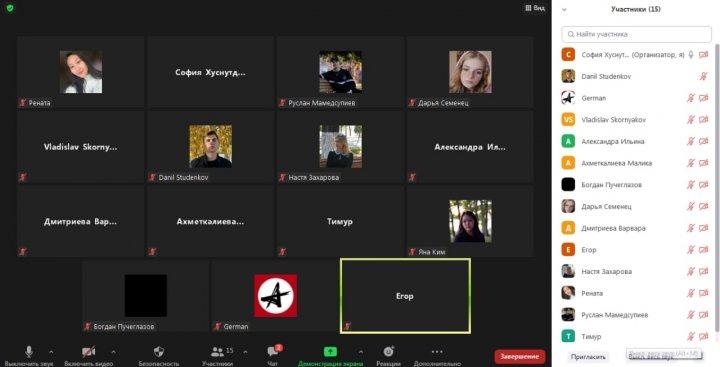720x367 pixels.
Task: Open the More three-dots icon
Action: pyautogui.click(x=437, y=352)
